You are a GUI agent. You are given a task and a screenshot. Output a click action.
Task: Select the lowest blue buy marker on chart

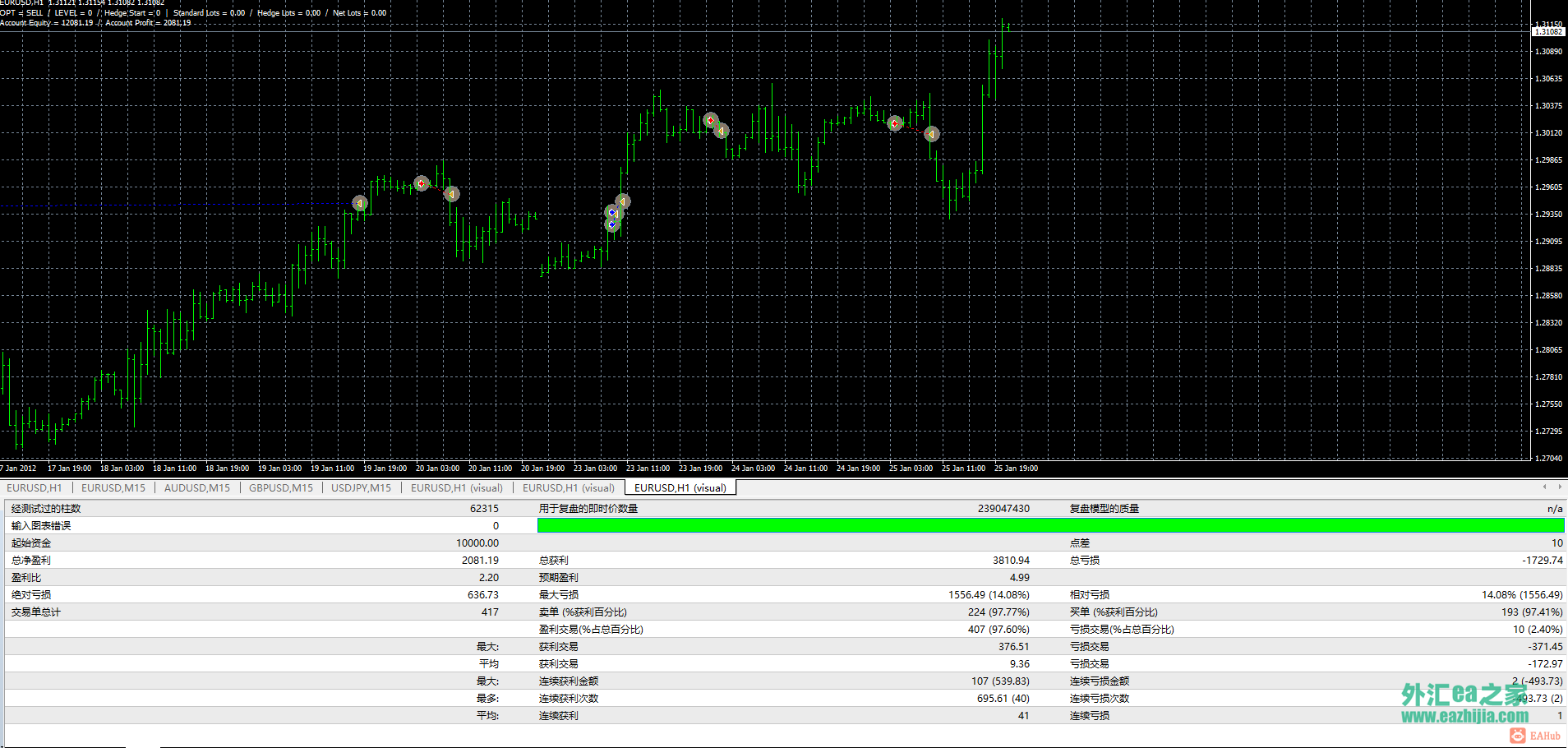[611, 224]
